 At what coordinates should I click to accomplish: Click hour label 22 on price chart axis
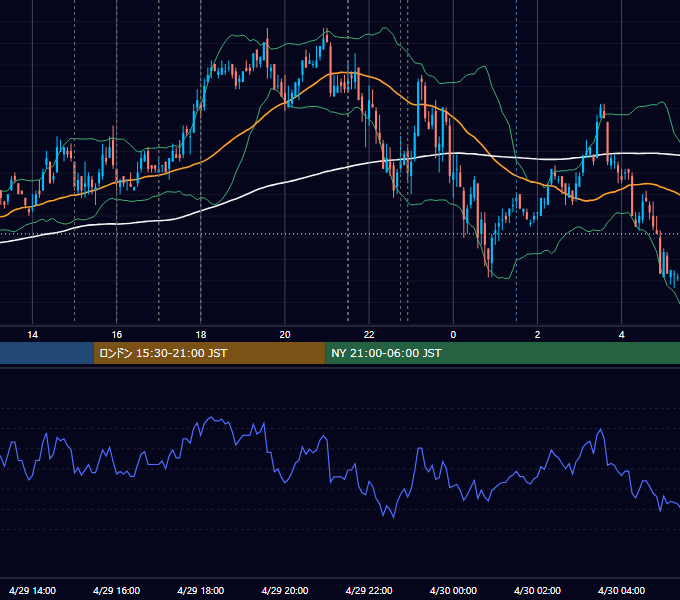[369, 335]
